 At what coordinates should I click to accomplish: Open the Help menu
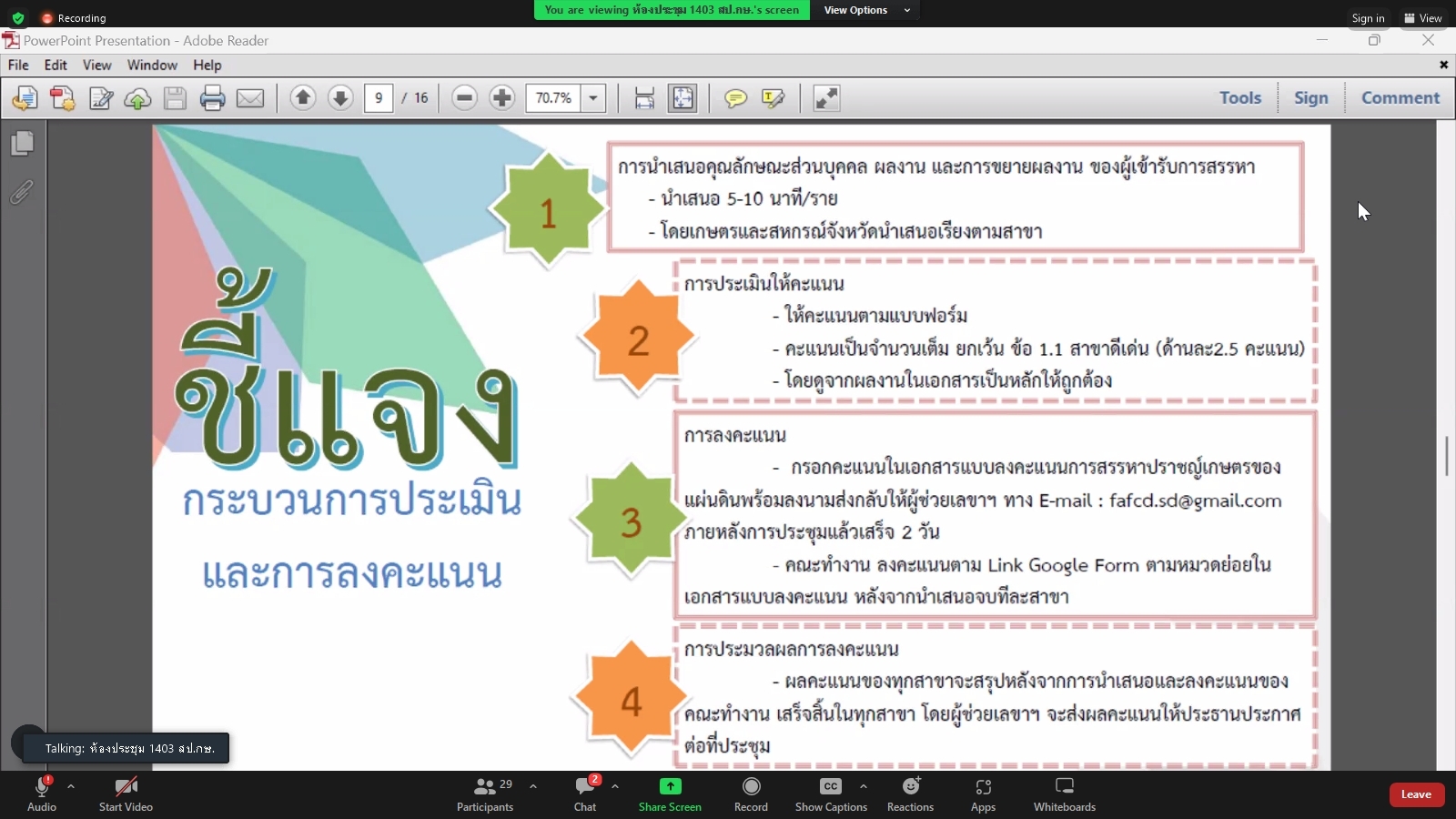[207, 66]
